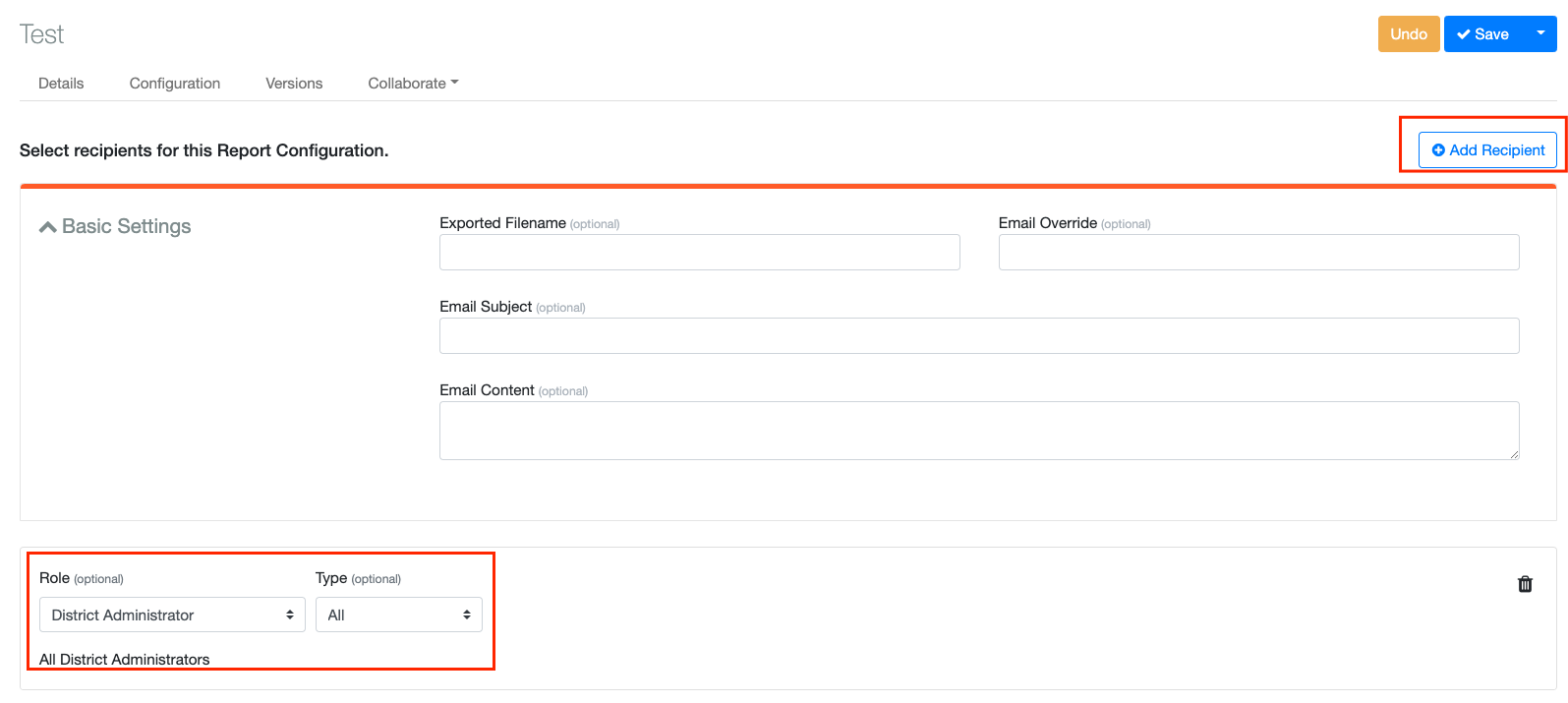
Task: Open the Type dropdown set to All
Action: [398, 615]
